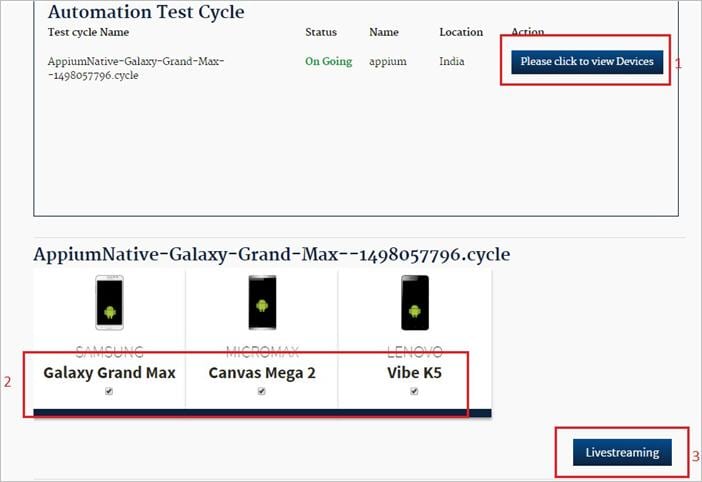Click the 'India' location cell
Screen dimensions: 702x482
(x=452, y=61)
